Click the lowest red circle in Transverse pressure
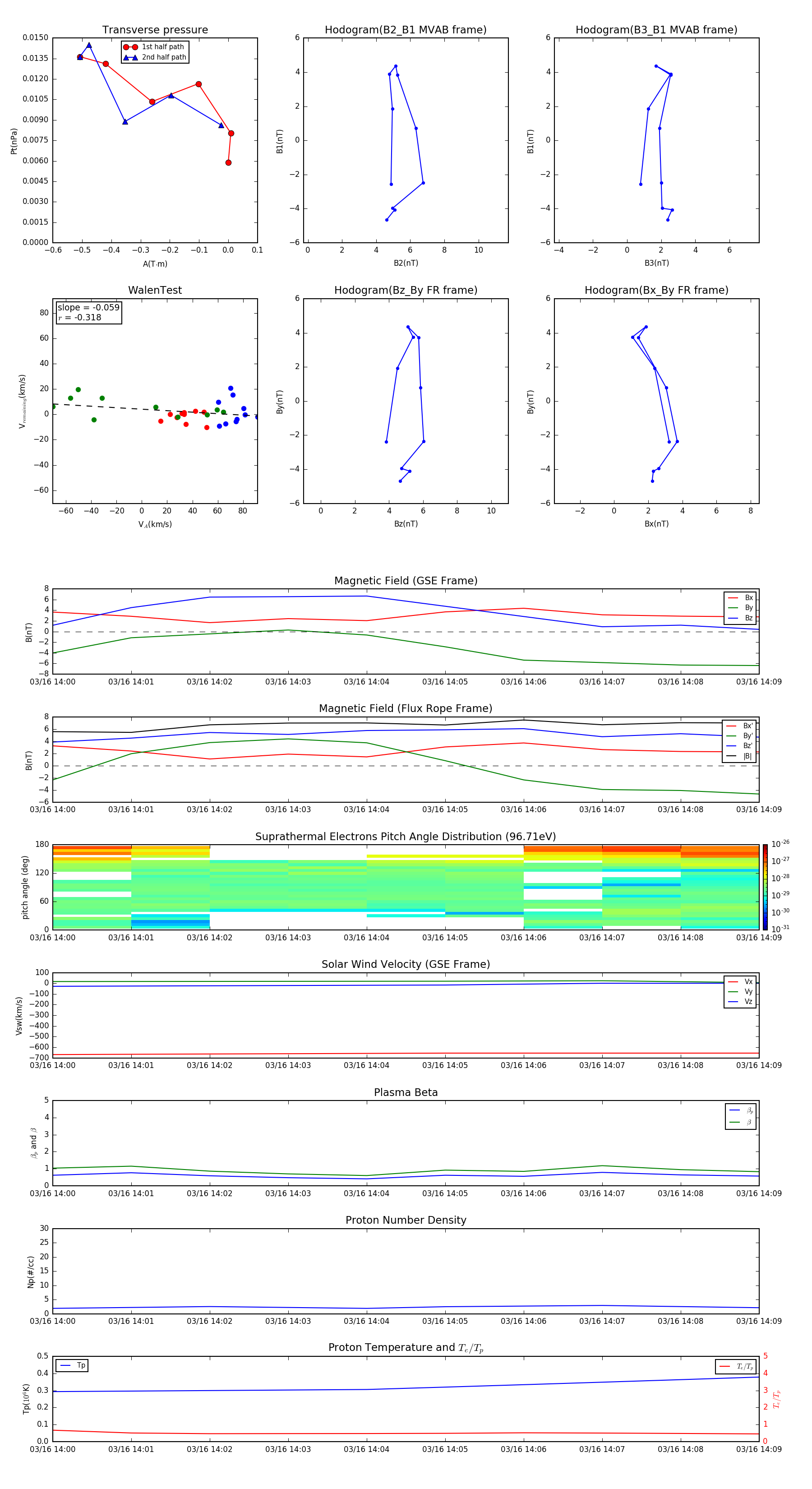The image size is (812, 1489). tap(228, 162)
